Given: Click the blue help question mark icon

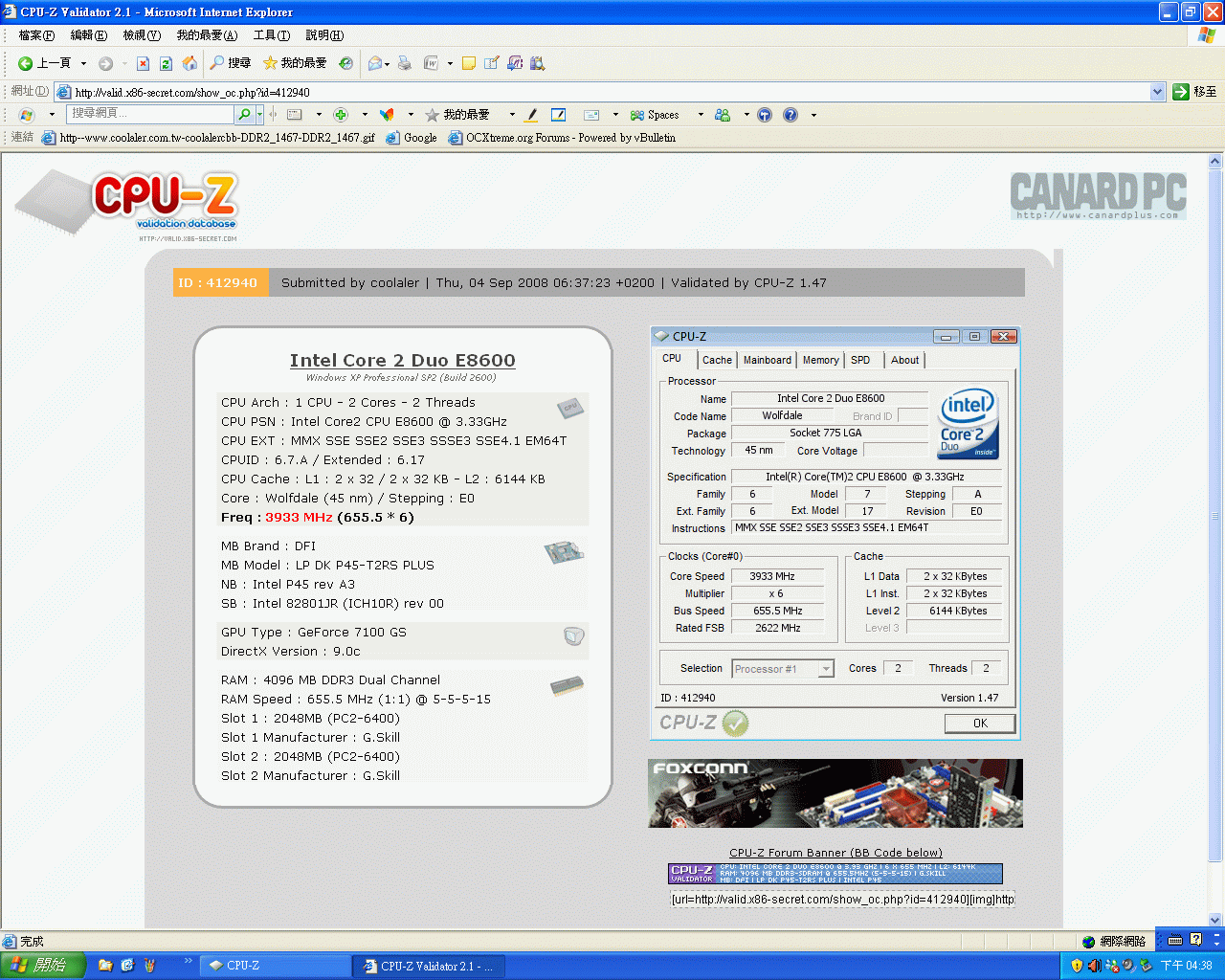Looking at the screenshot, I should tap(790, 115).
